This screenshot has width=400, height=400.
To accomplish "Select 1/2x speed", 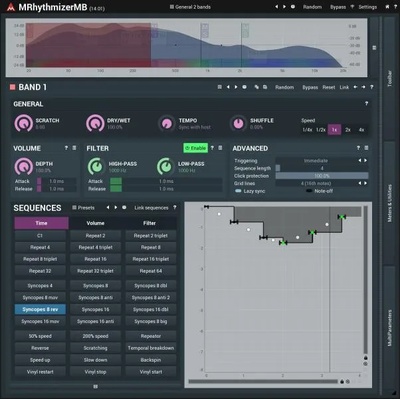I will coord(321,130).
